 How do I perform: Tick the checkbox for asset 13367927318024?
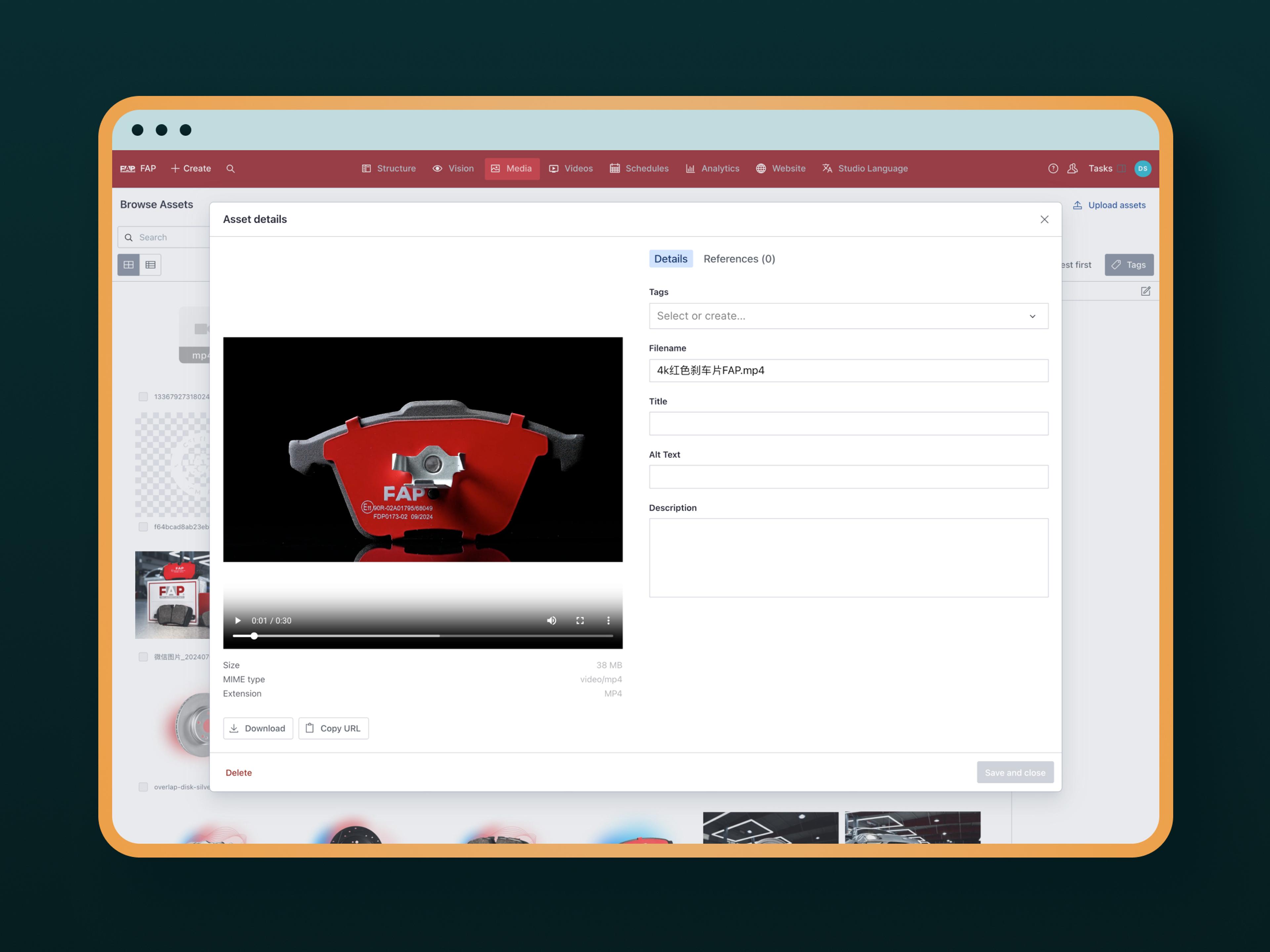point(143,397)
